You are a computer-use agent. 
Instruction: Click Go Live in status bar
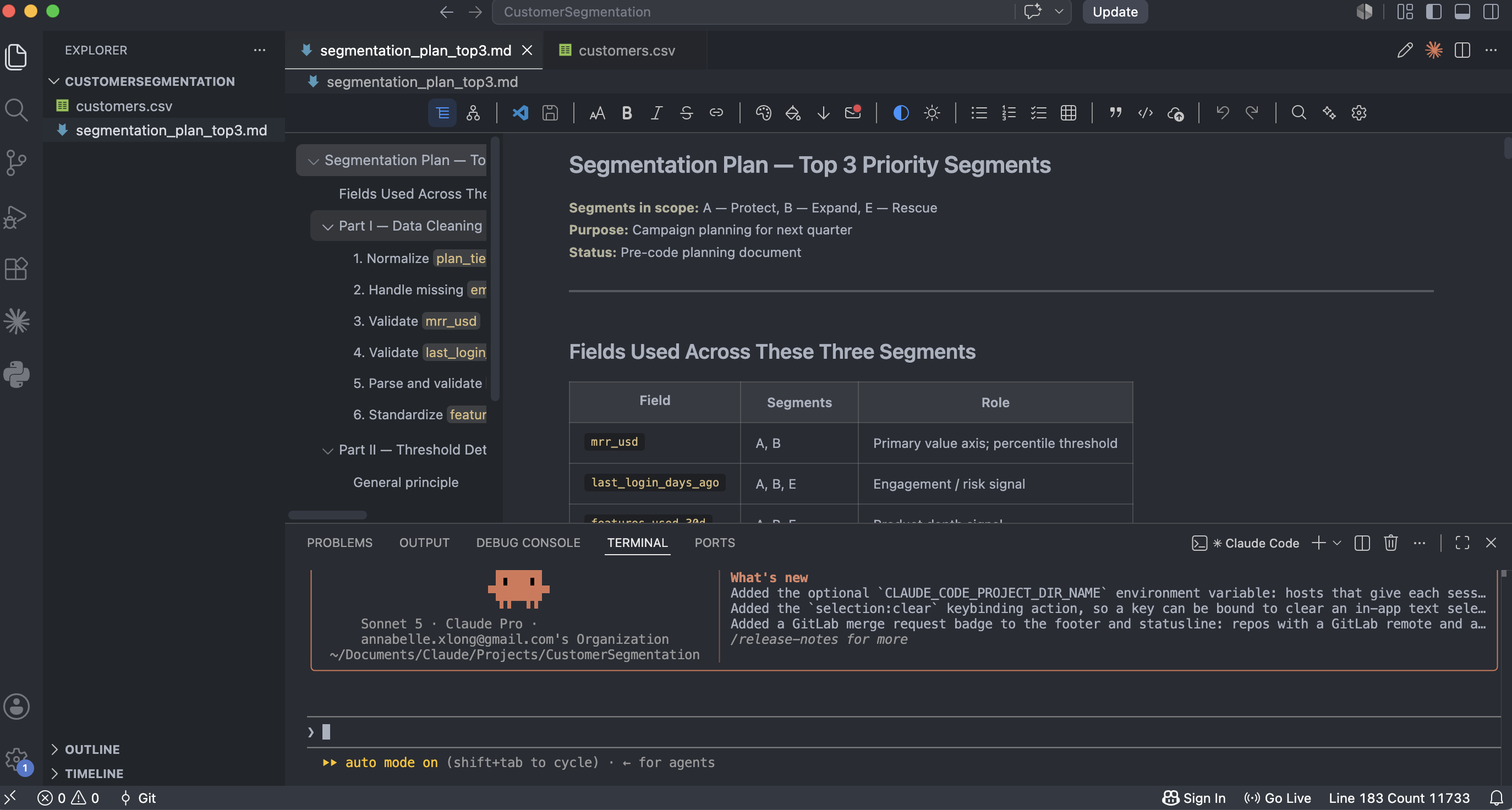pyautogui.click(x=1277, y=798)
